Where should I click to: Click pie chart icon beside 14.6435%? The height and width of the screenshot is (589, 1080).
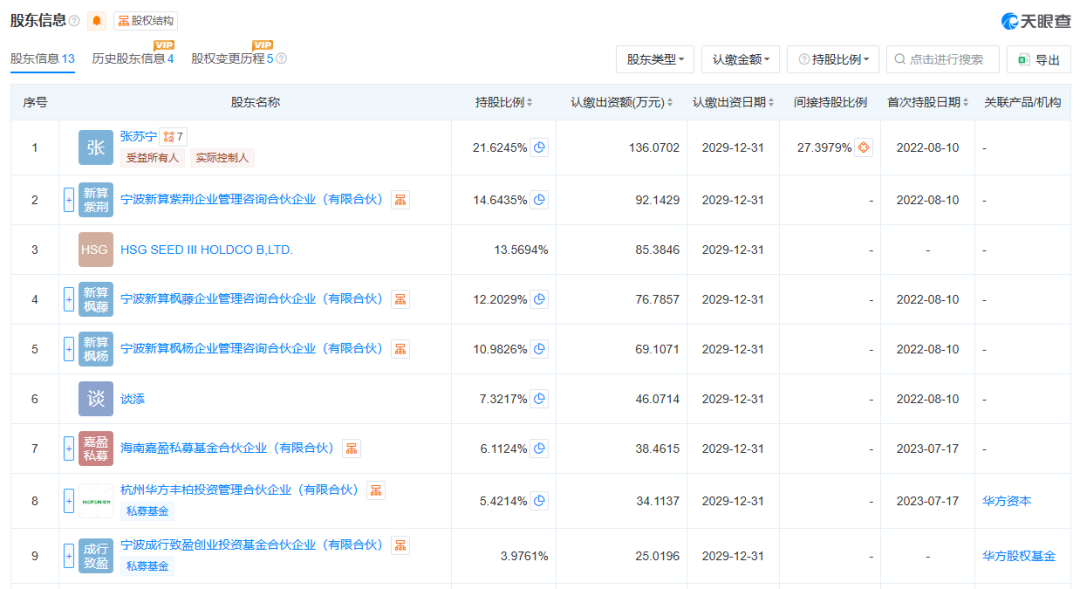(x=539, y=200)
